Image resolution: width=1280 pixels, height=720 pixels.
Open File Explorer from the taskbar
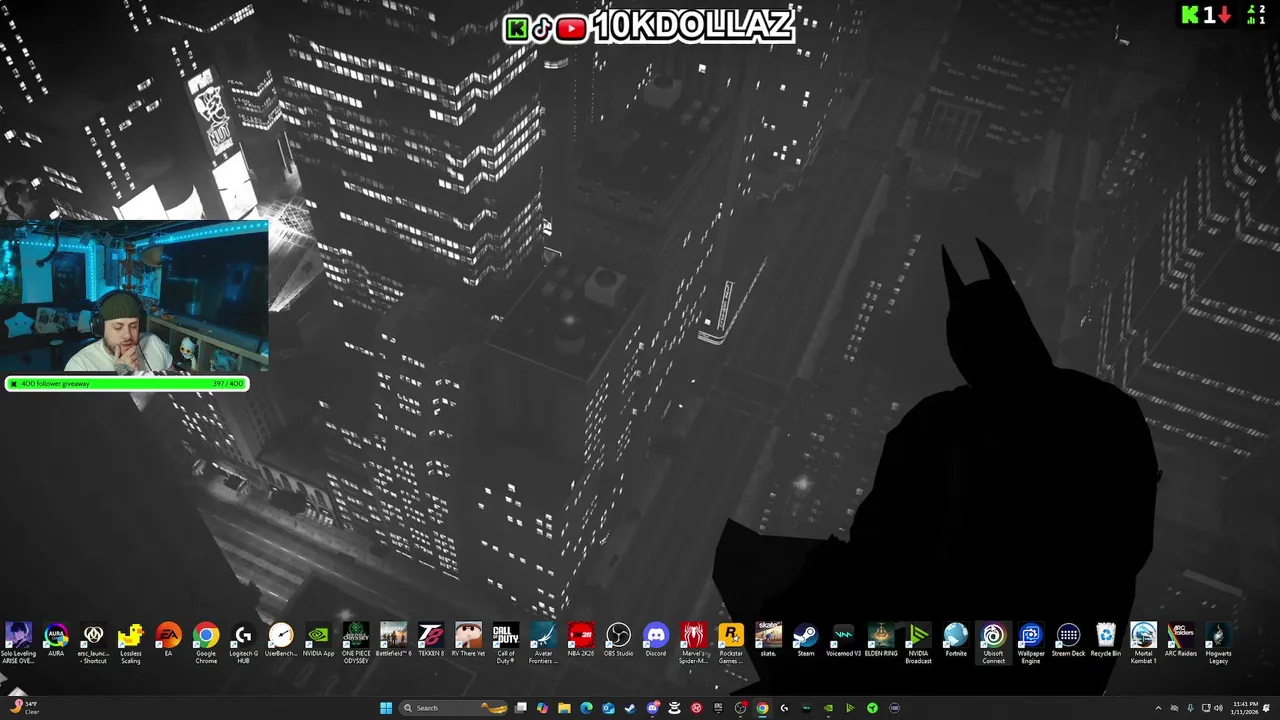tap(564, 708)
